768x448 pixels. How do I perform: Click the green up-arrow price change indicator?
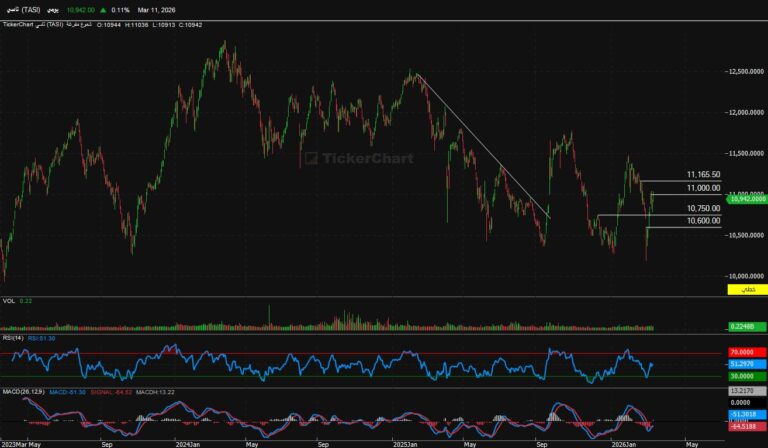(x=101, y=9)
